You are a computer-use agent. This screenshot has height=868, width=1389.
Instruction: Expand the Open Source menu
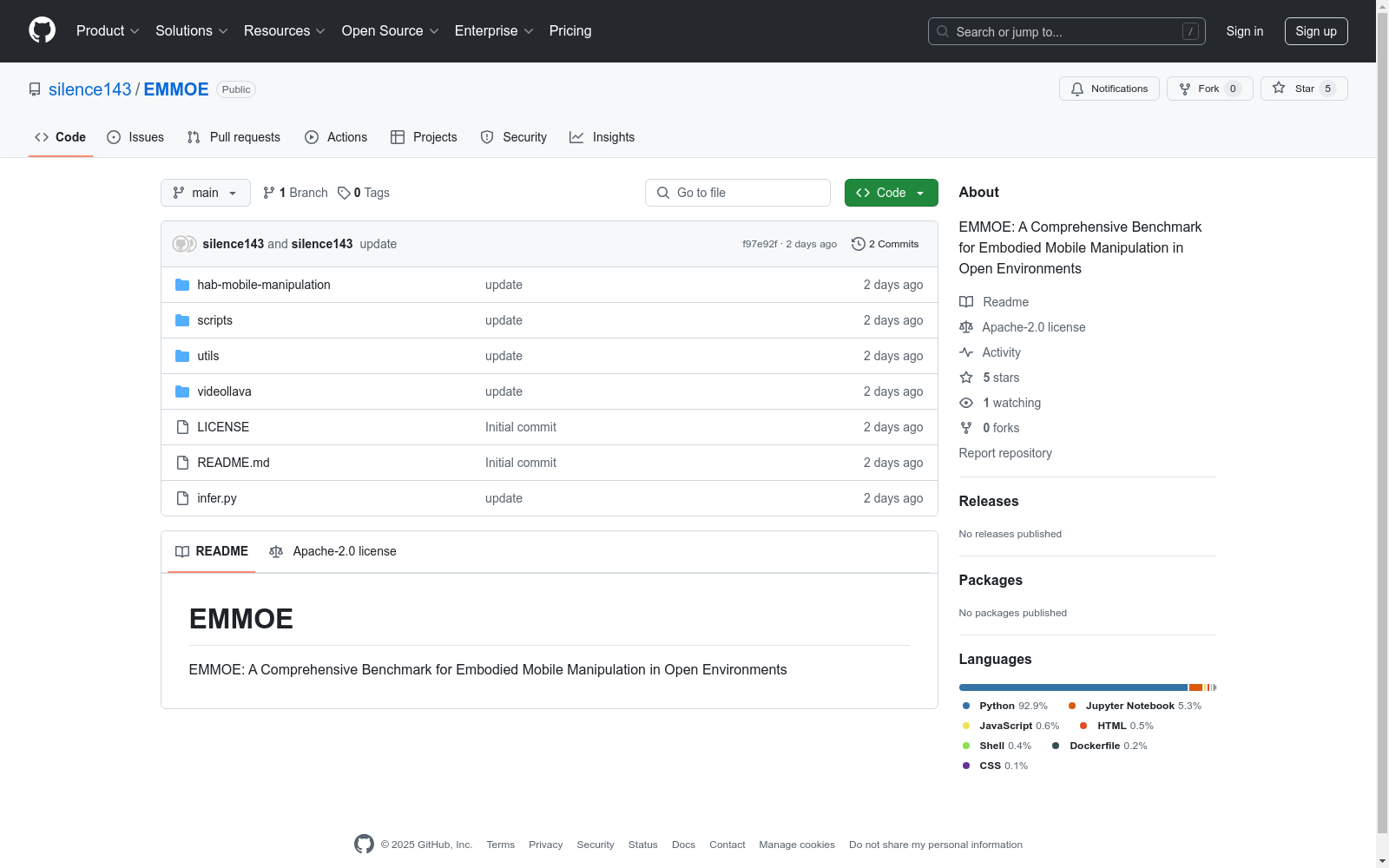point(391,30)
